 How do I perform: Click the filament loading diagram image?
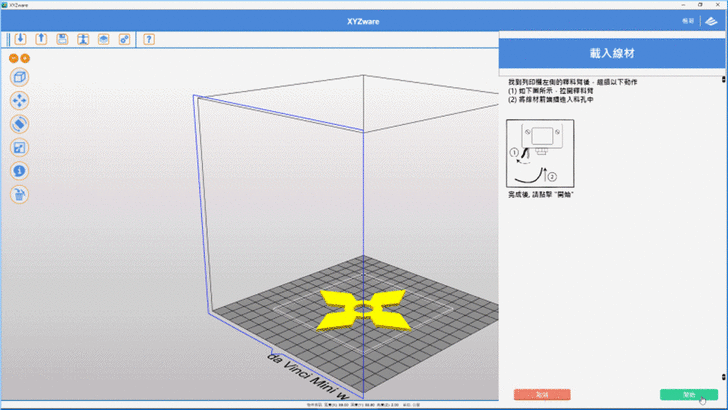(539, 152)
